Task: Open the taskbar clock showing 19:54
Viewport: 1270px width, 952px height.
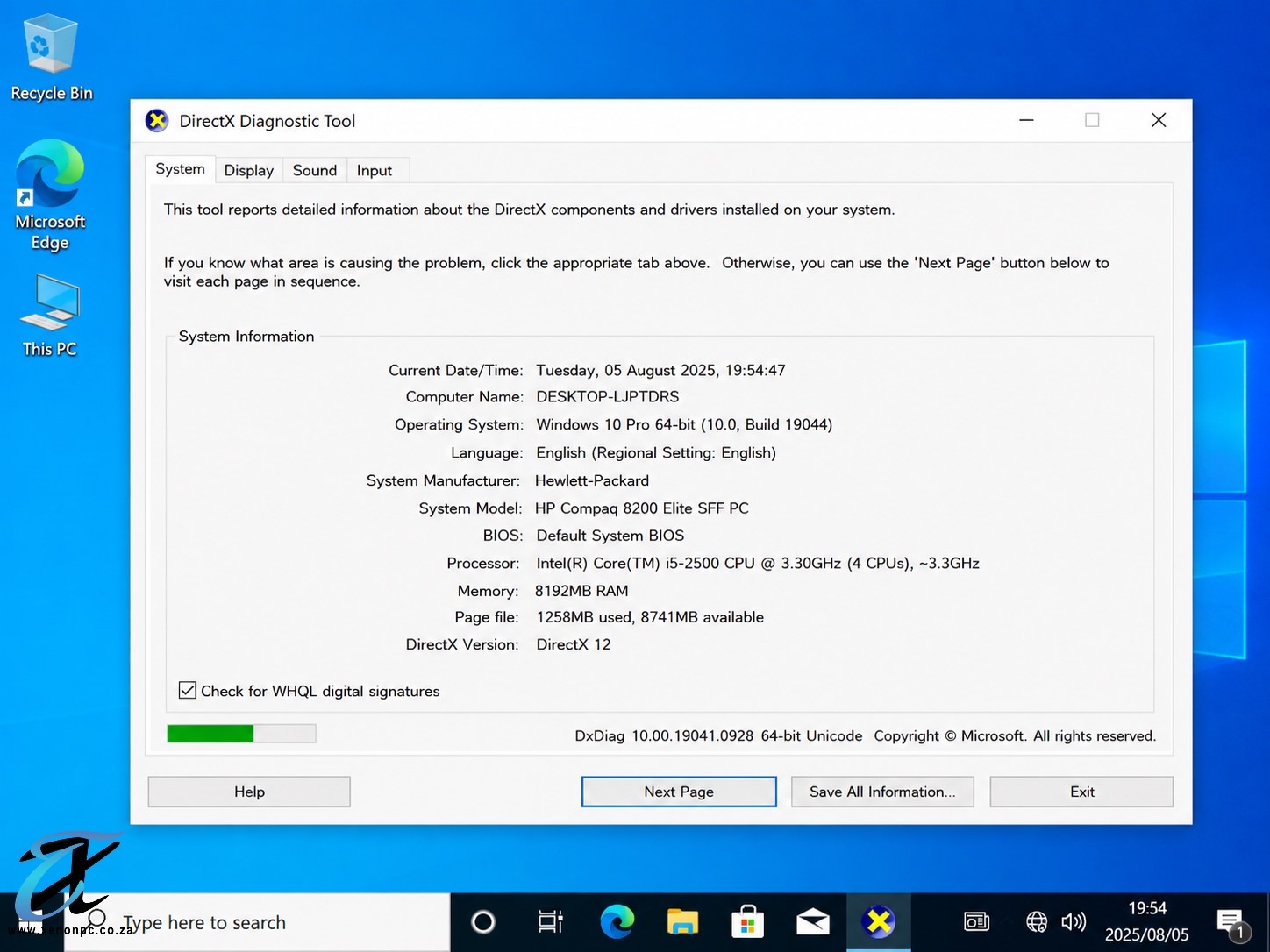Action: [1146, 922]
